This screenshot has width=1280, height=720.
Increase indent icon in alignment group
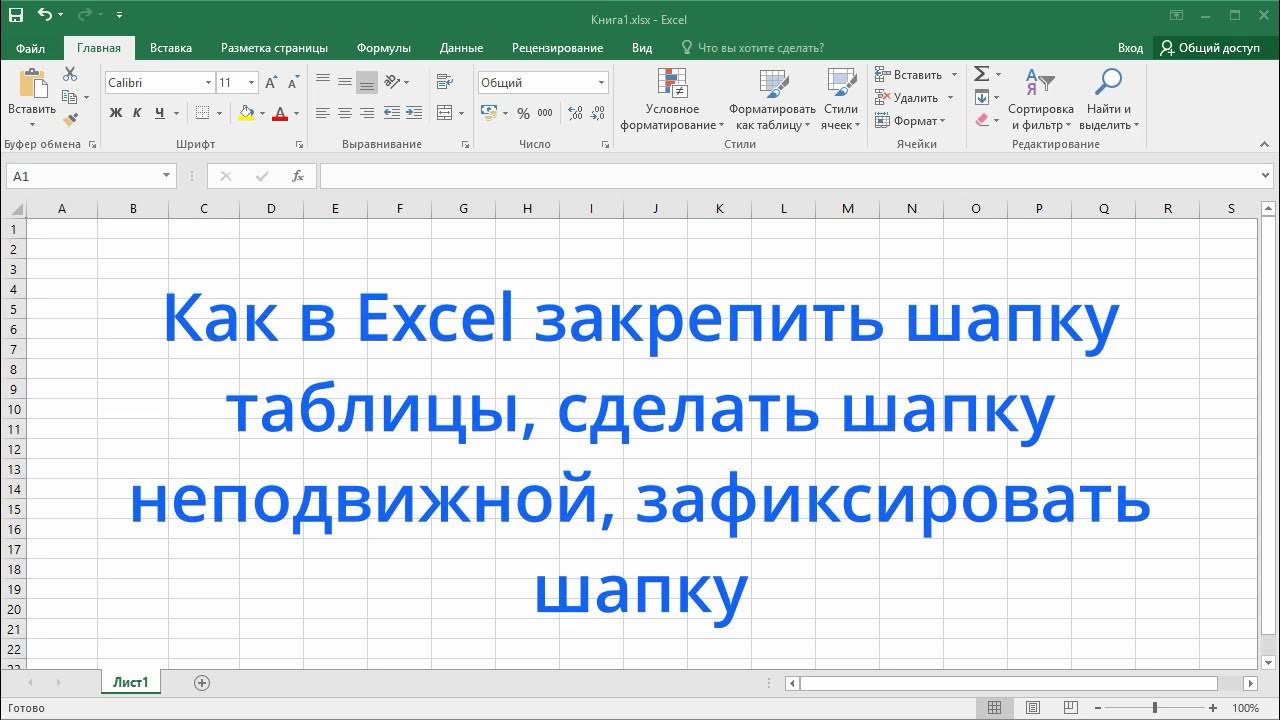coord(414,113)
